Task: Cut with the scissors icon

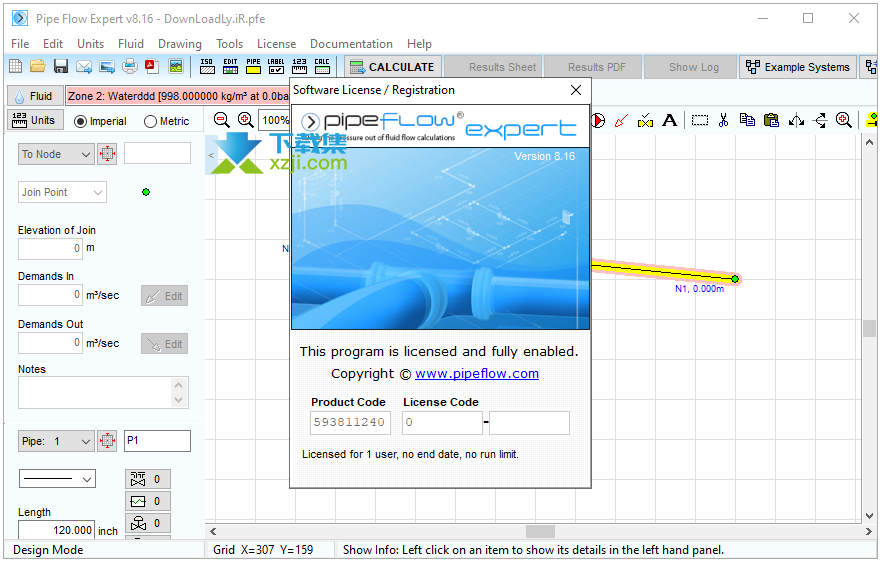Action: pyautogui.click(x=723, y=120)
